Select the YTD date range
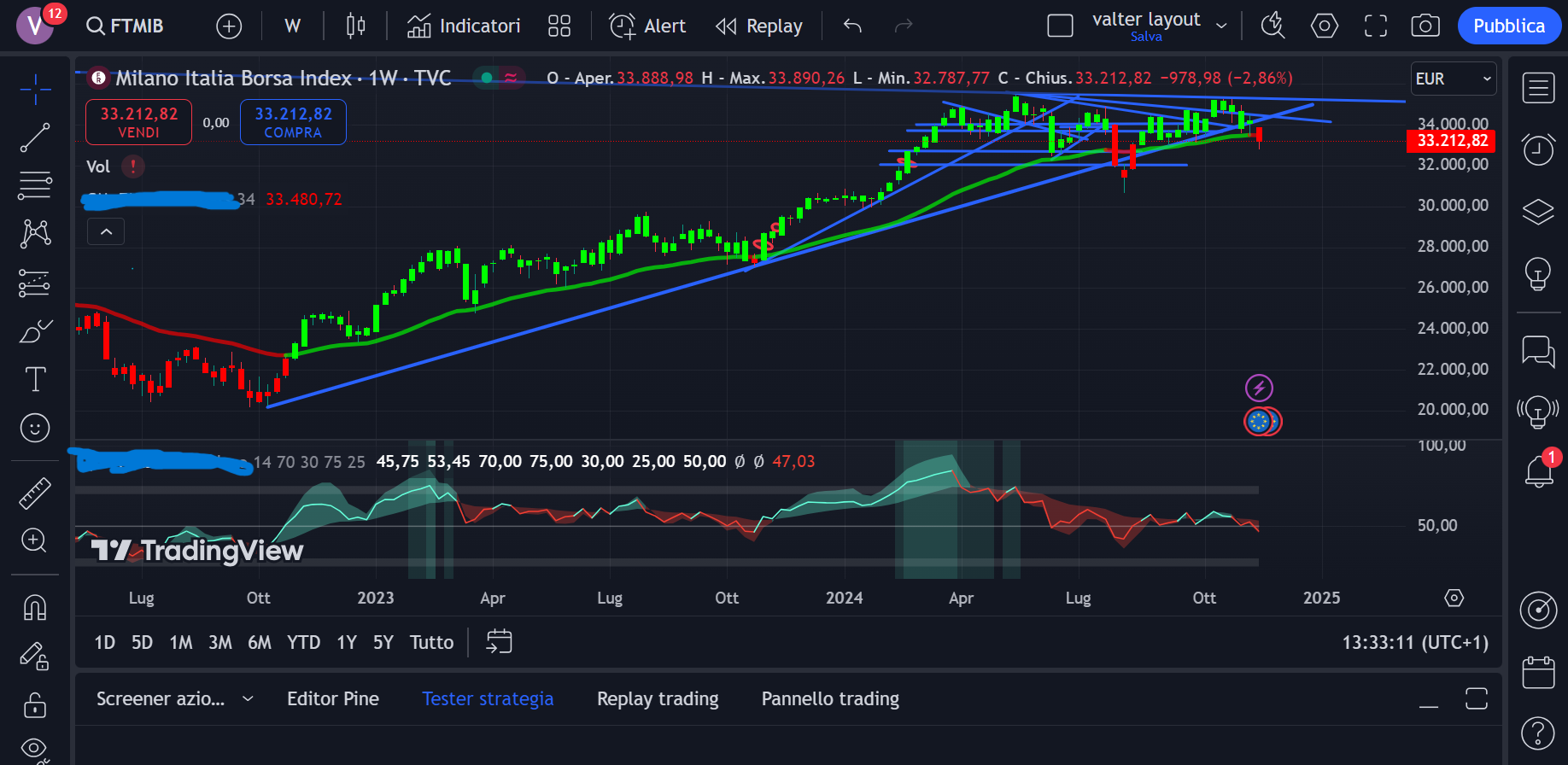This screenshot has height=765, width=1568. (x=303, y=642)
